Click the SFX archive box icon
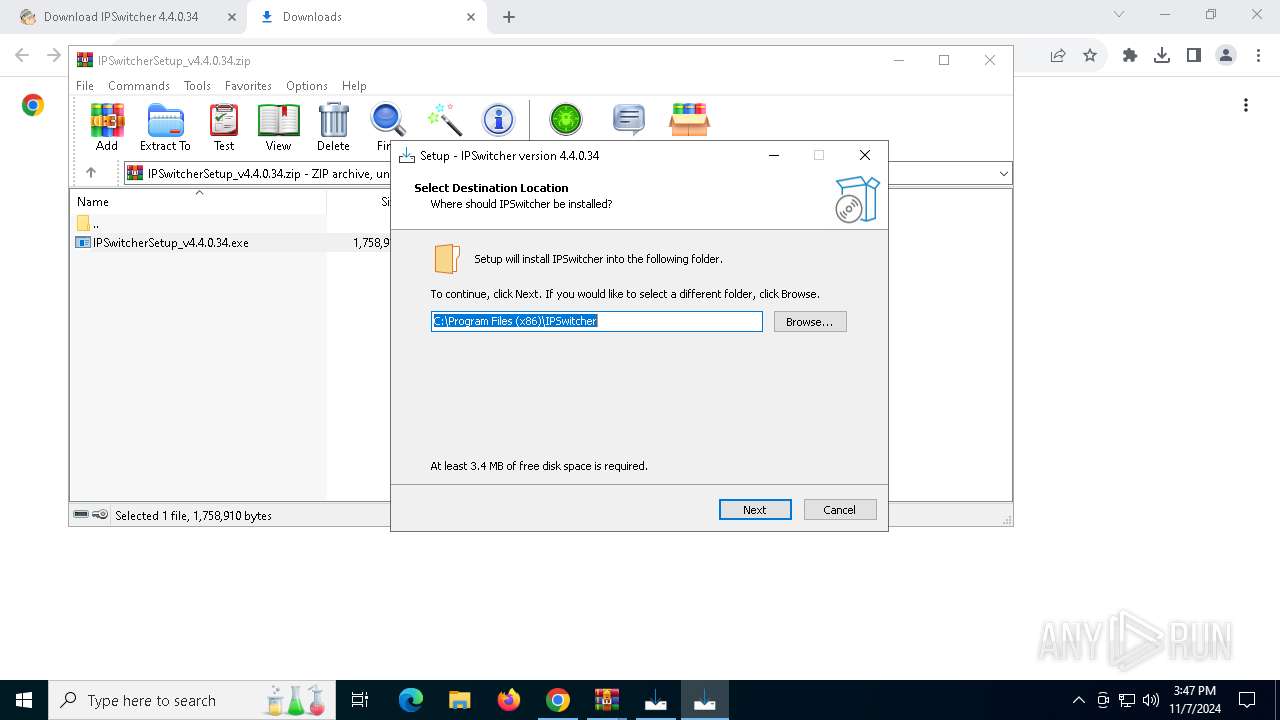Viewport: 1280px width, 720px height. pyautogui.click(x=689, y=120)
